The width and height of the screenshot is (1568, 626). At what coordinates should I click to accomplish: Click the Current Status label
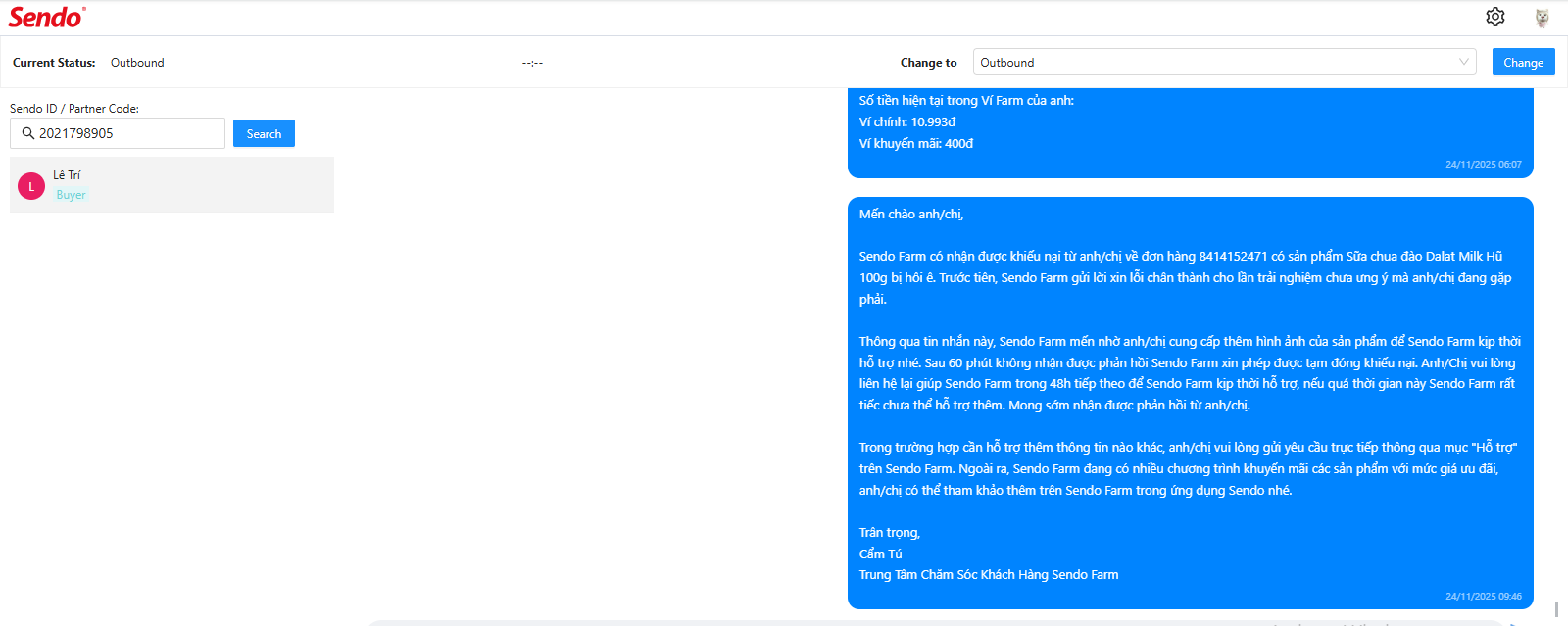point(54,62)
